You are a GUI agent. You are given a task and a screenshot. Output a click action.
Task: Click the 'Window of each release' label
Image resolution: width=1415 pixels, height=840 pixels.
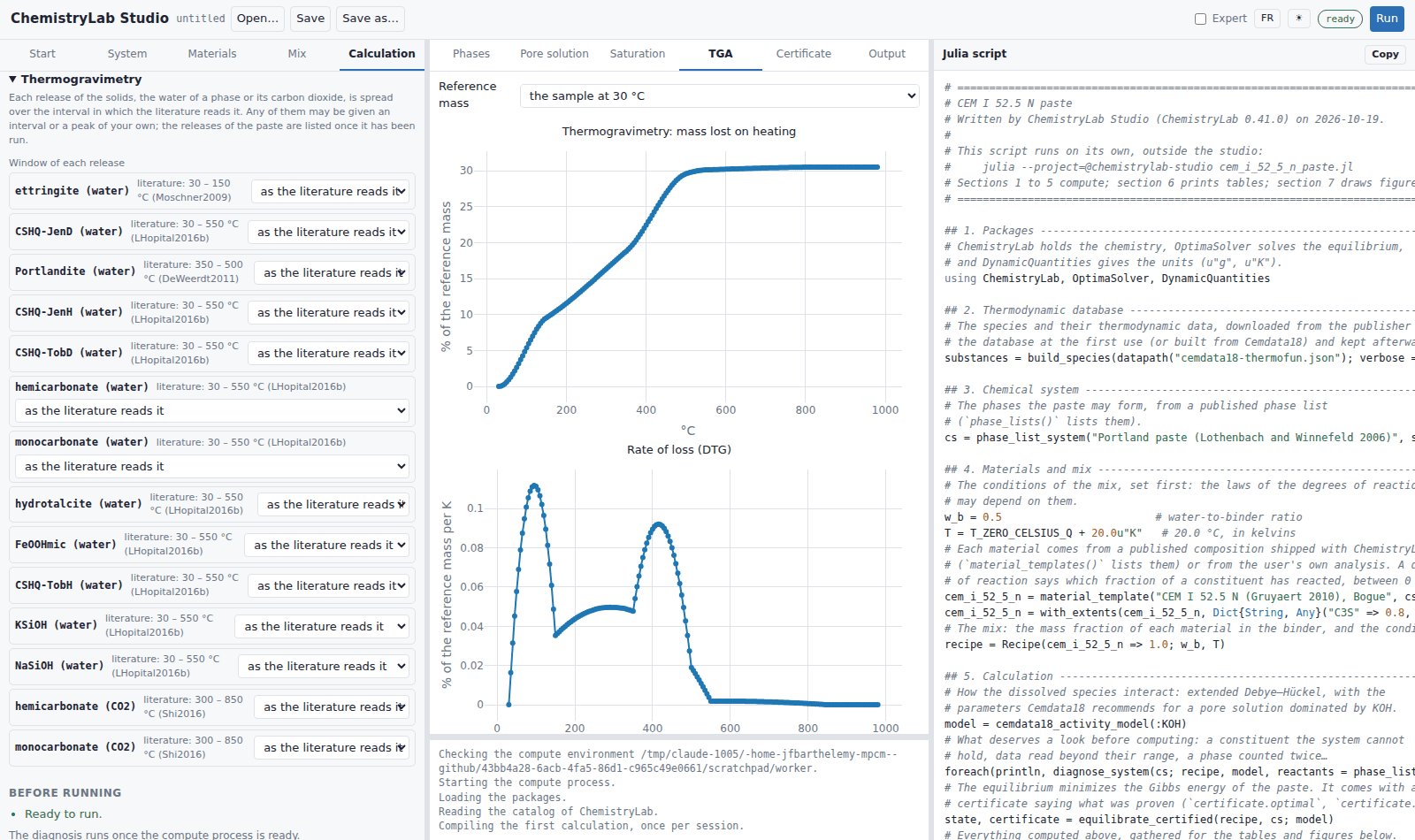[x=66, y=163]
